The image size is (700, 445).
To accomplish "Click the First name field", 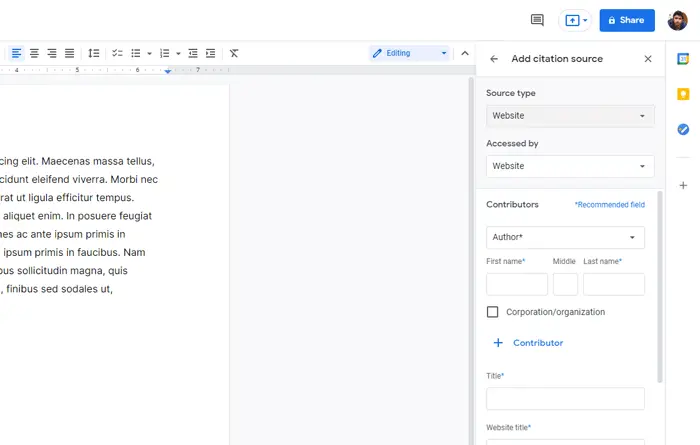I will (517, 284).
